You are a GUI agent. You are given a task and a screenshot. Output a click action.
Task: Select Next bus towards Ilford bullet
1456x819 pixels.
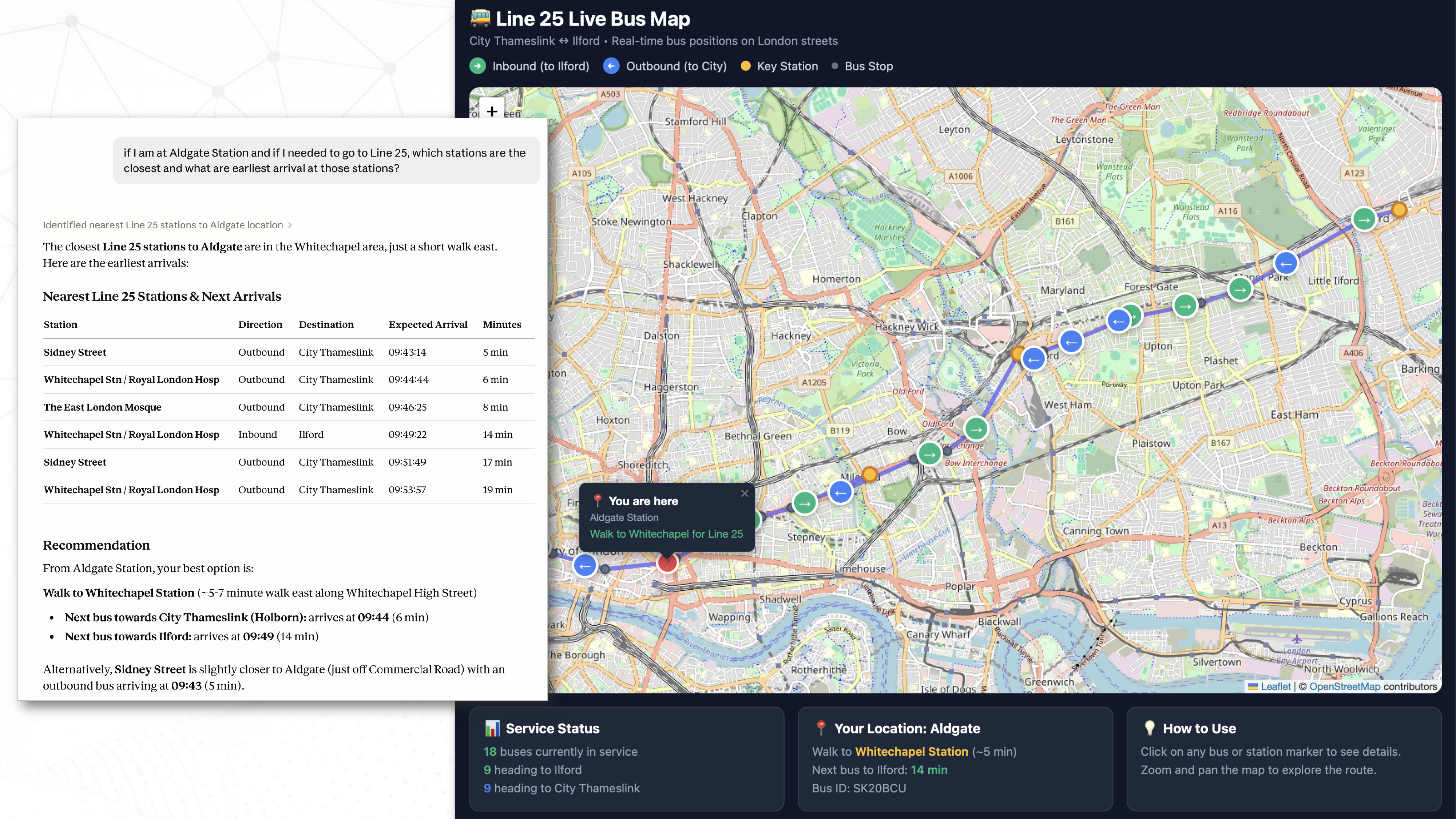[192, 636]
